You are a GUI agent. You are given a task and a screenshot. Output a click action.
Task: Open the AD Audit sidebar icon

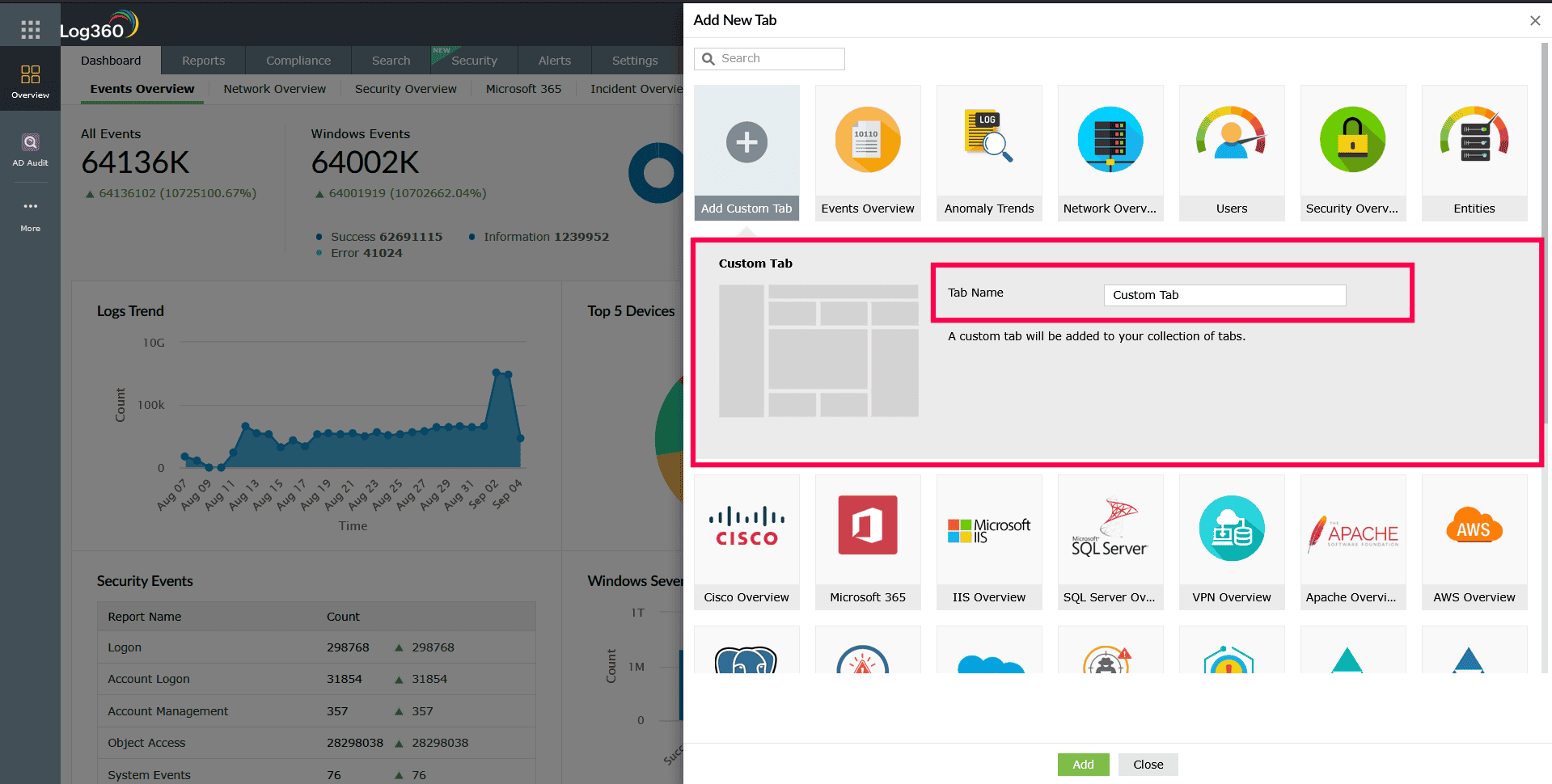(x=30, y=150)
